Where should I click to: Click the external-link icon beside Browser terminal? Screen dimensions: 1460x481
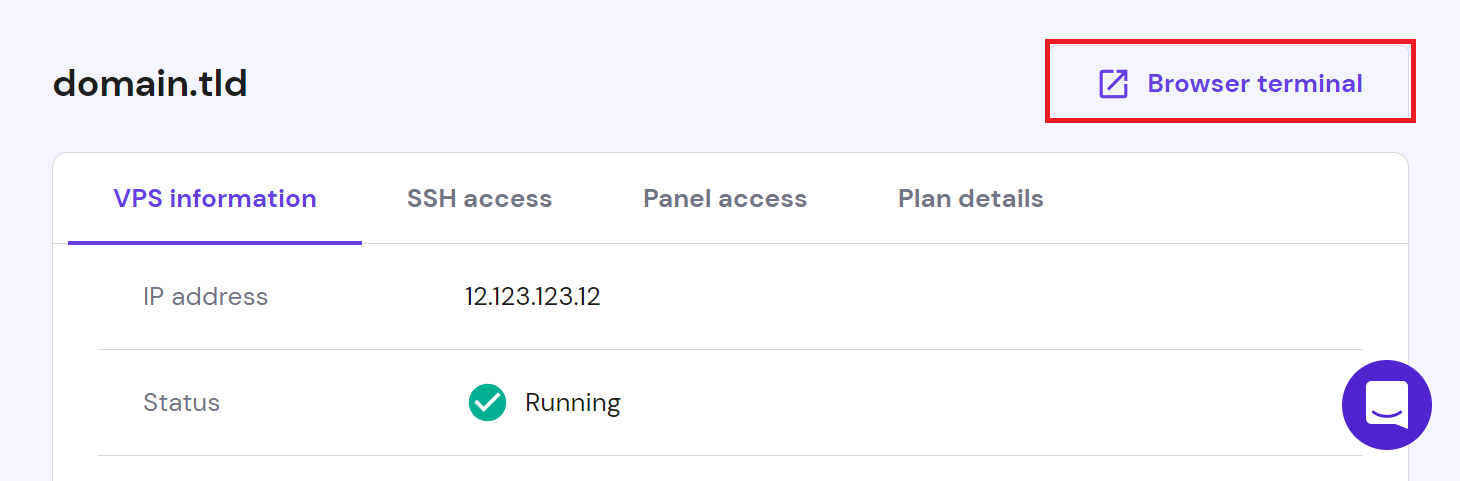point(1113,84)
